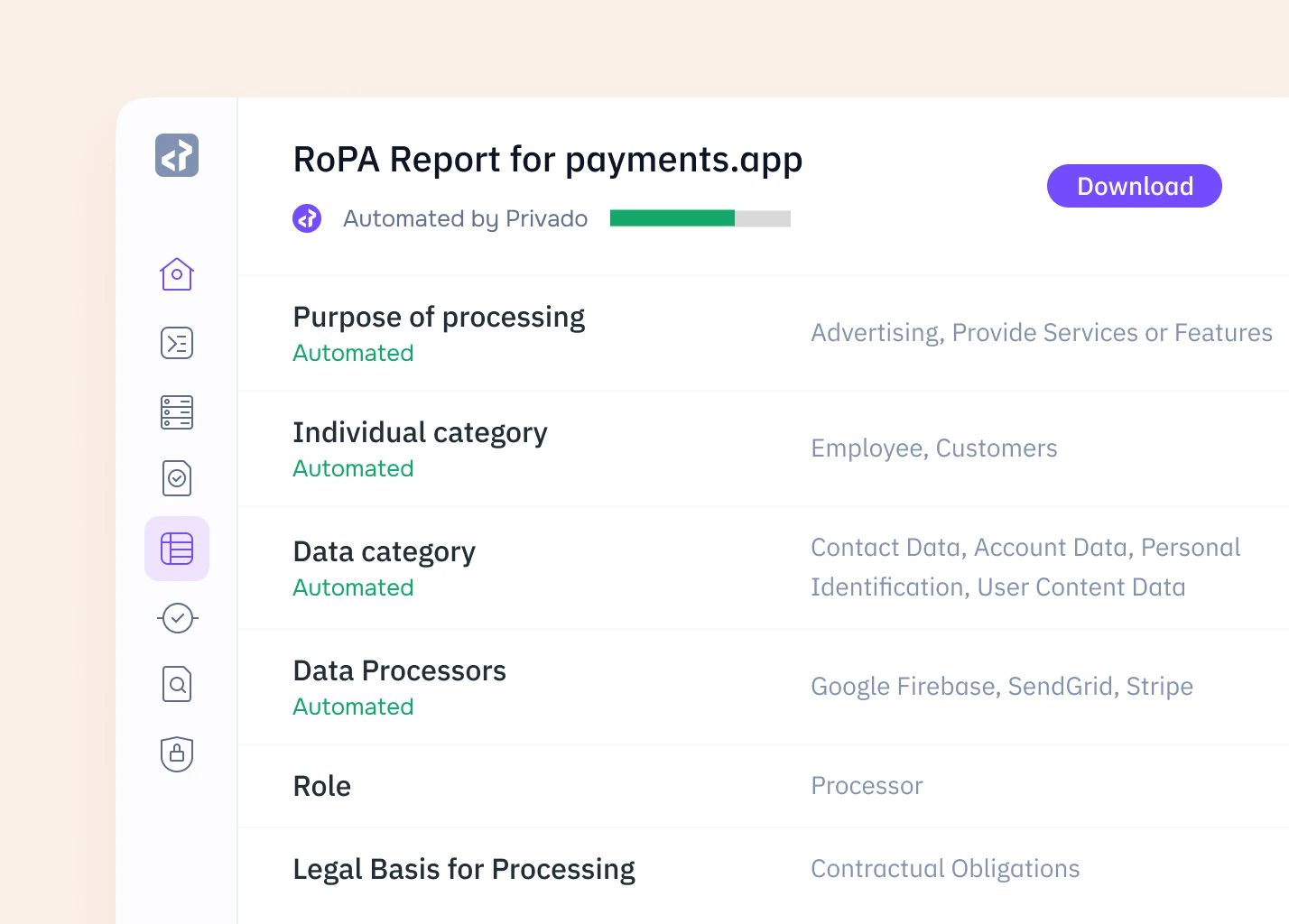Click the Role row label
The width and height of the screenshot is (1289, 924).
tap(322, 787)
